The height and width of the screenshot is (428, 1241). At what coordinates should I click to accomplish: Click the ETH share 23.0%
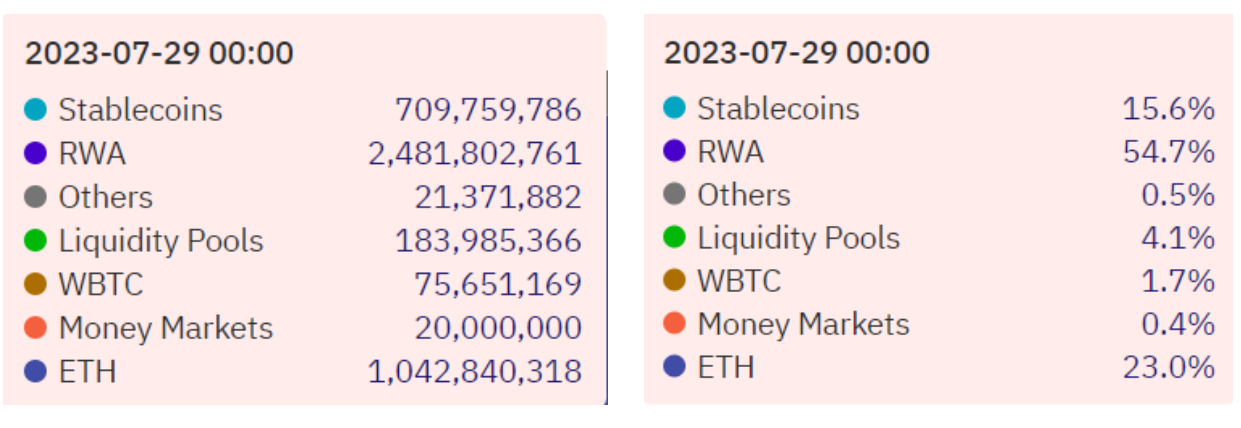coord(1169,367)
